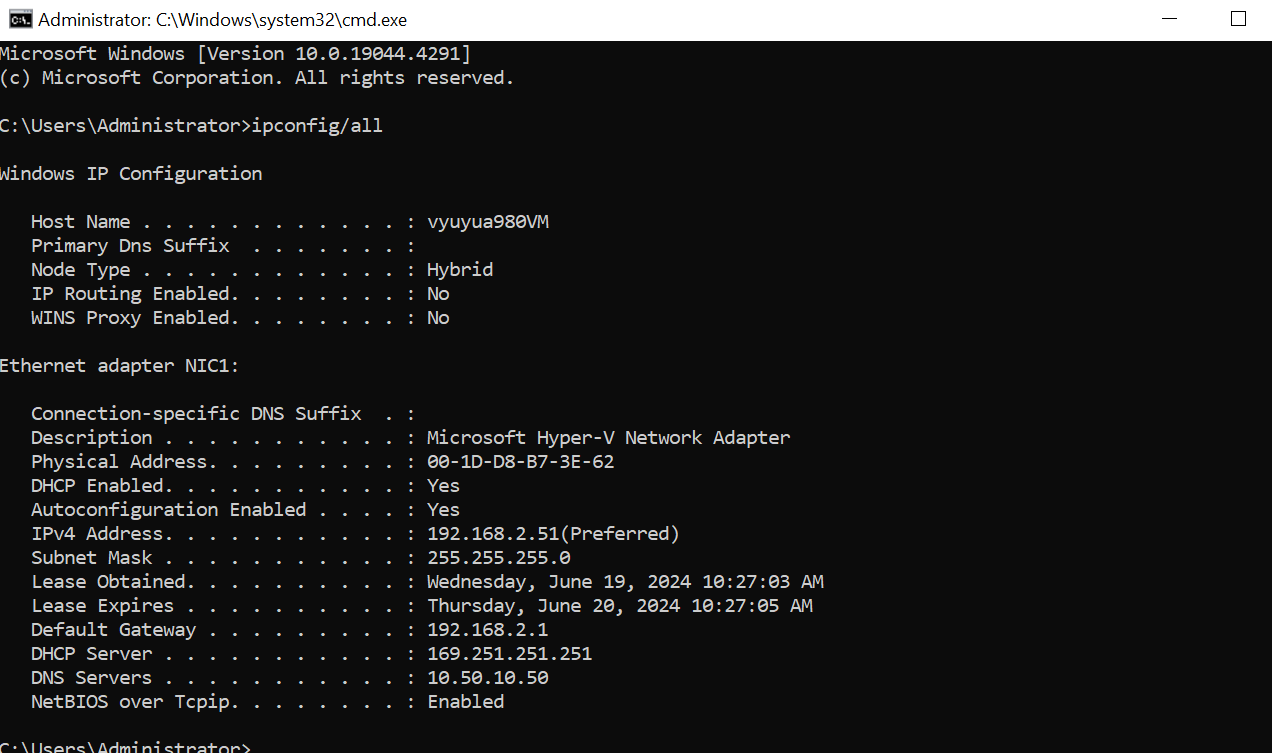Click the host name vyuyua980VM
Screen dimensions: 1272x753
click(488, 222)
